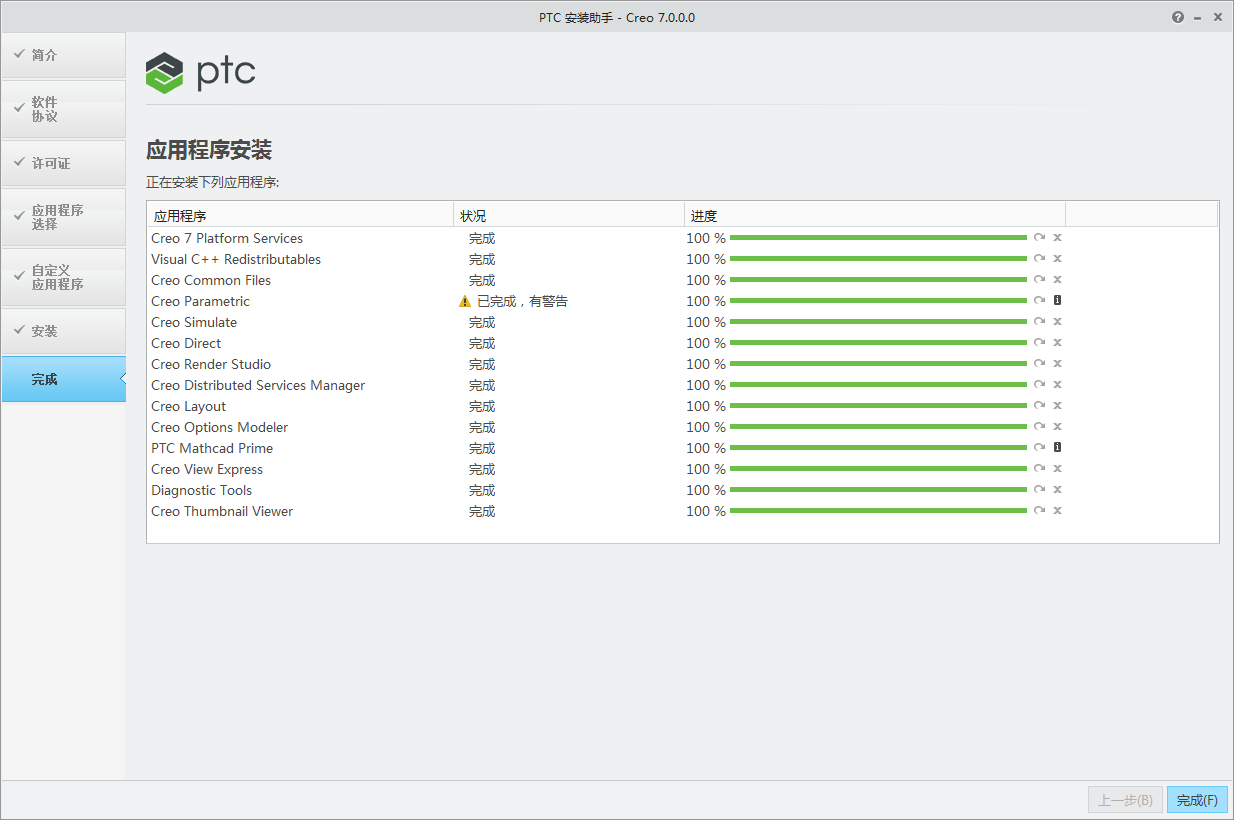Viewport: 1234px width, 820px height.
Task: Click the 状况 column header
Action: (569, 215)
